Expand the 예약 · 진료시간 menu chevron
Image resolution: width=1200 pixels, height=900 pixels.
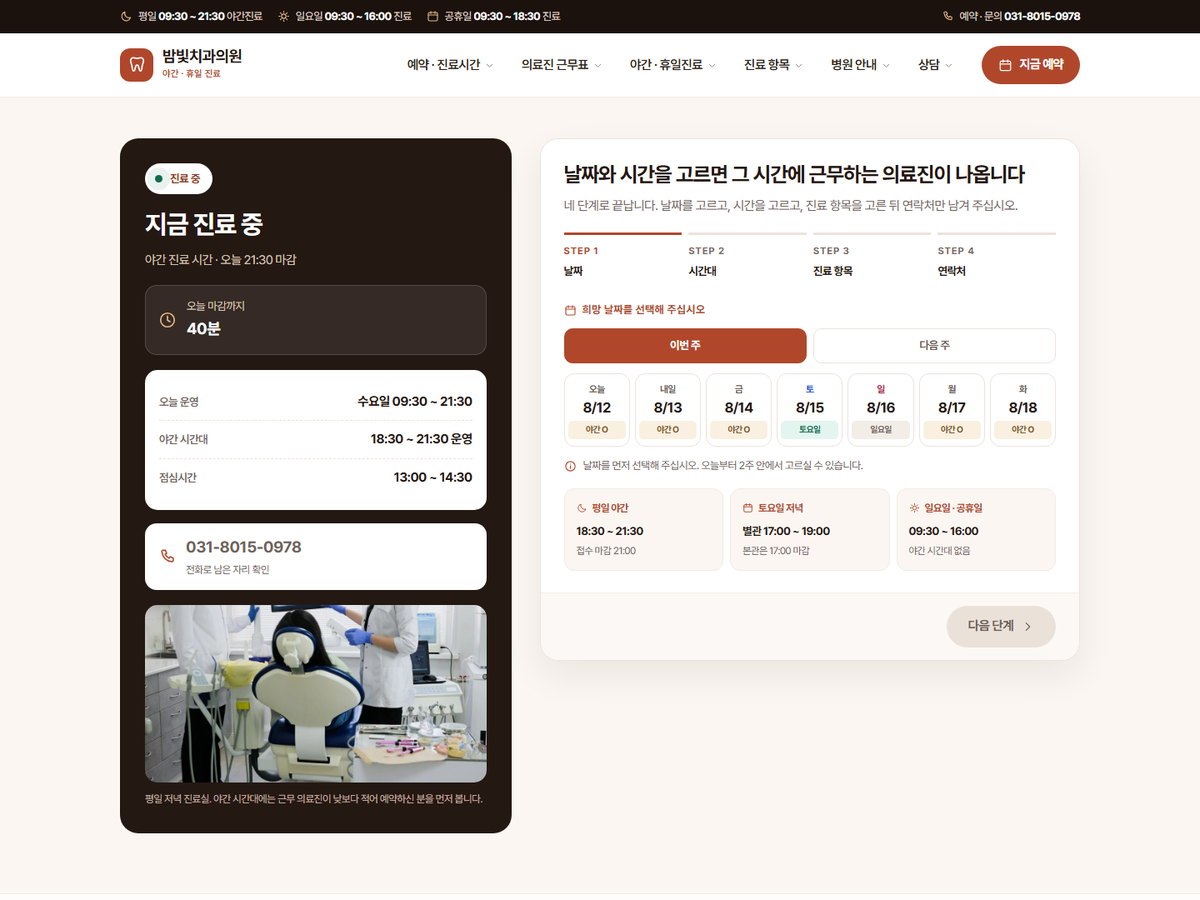pyautogui.click(x=490, y=66)
